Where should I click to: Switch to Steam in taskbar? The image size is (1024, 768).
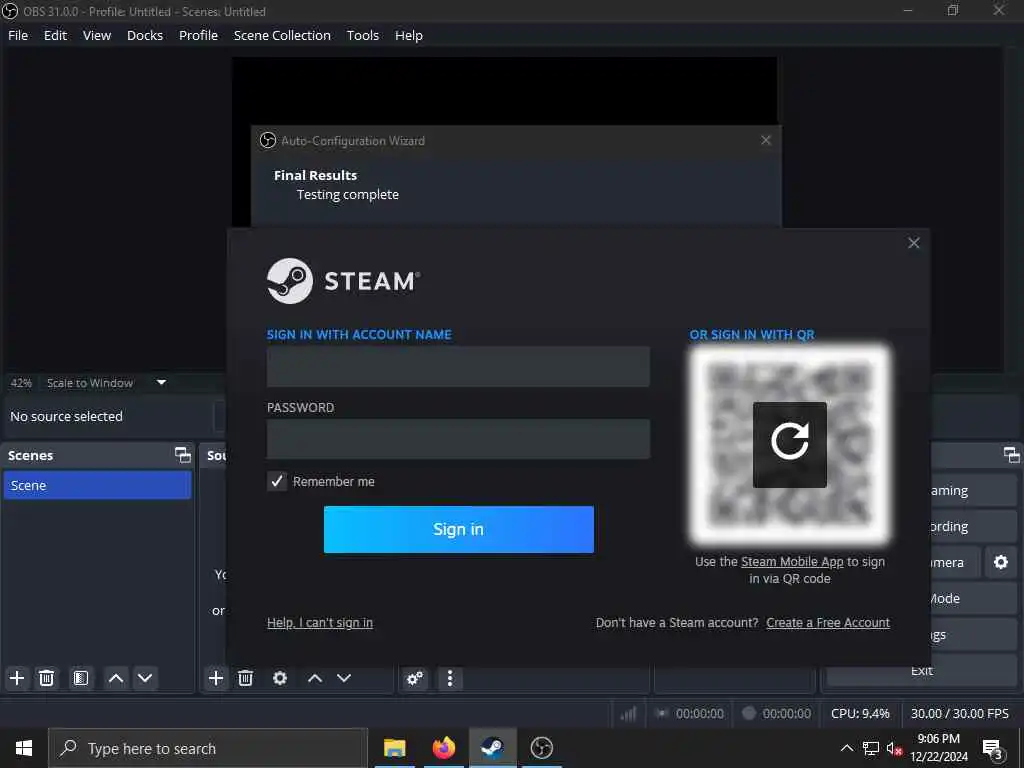492,748
